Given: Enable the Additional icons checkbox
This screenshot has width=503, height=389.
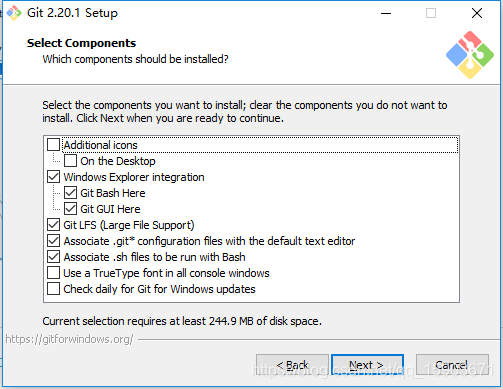Looking at the screenshot, I should point(53,145).
